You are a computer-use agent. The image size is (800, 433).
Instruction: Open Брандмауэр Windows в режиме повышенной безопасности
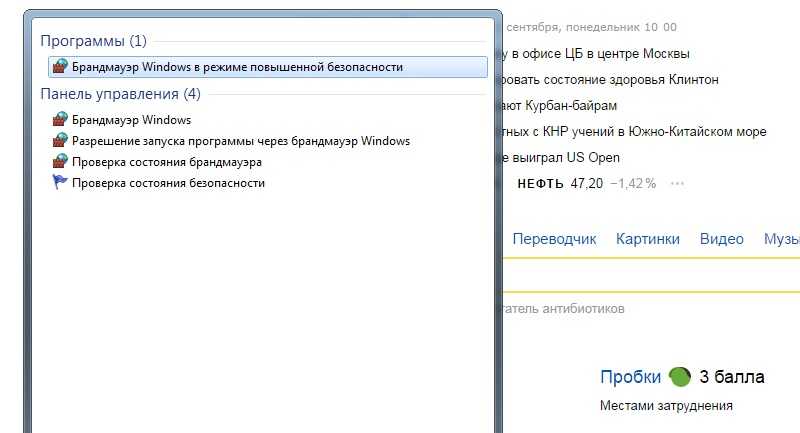click(268, 67)
